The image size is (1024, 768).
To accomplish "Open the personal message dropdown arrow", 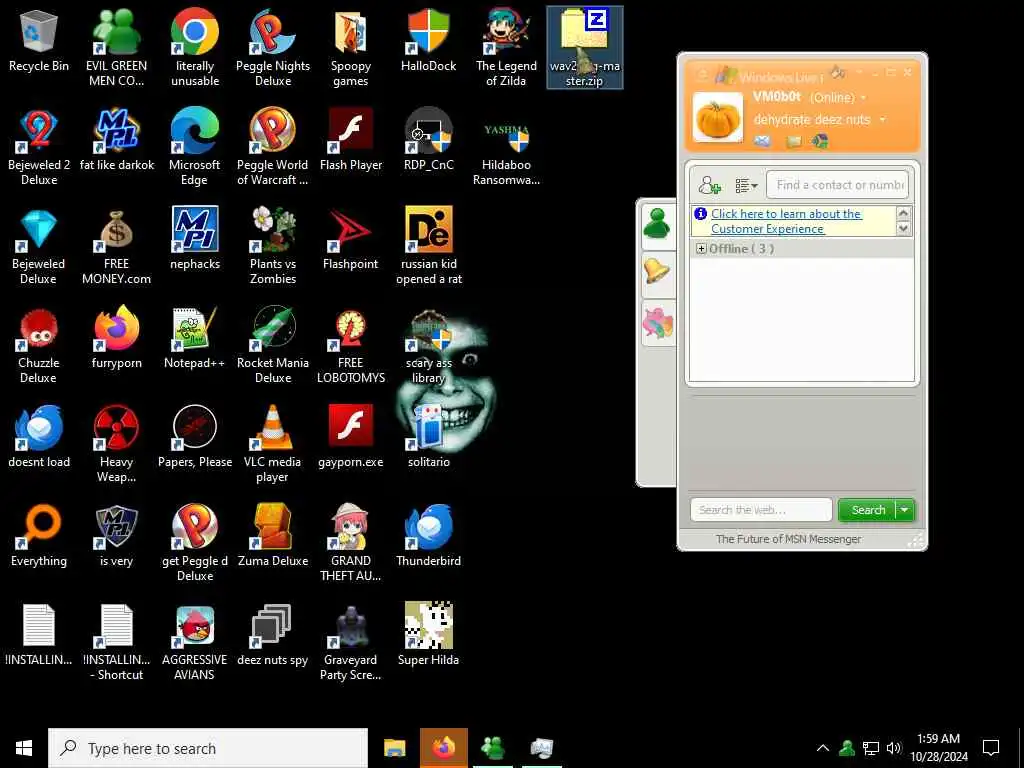I will (x=883, y=120).
